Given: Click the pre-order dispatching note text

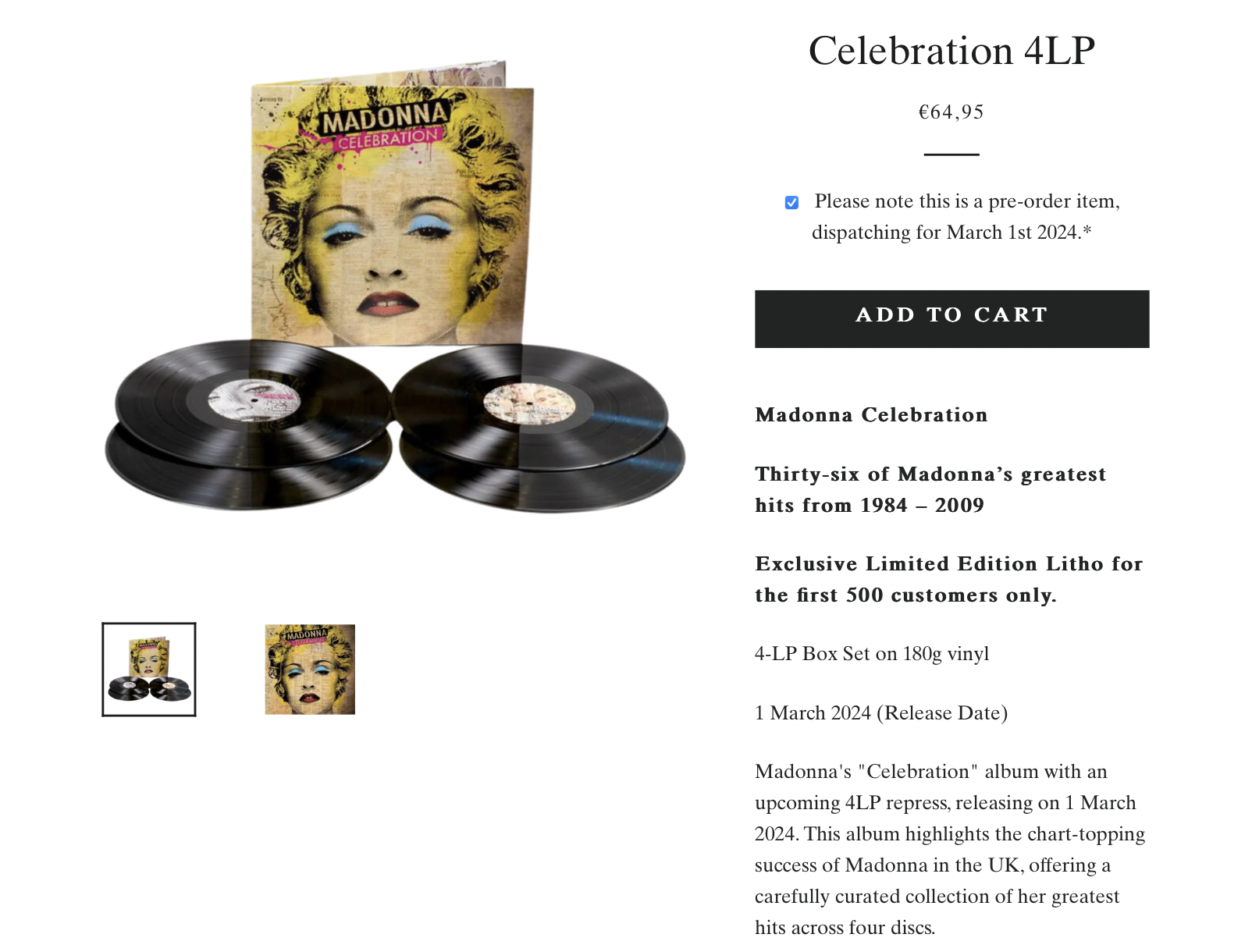Looking at the screenshot, I should (951, 217).
